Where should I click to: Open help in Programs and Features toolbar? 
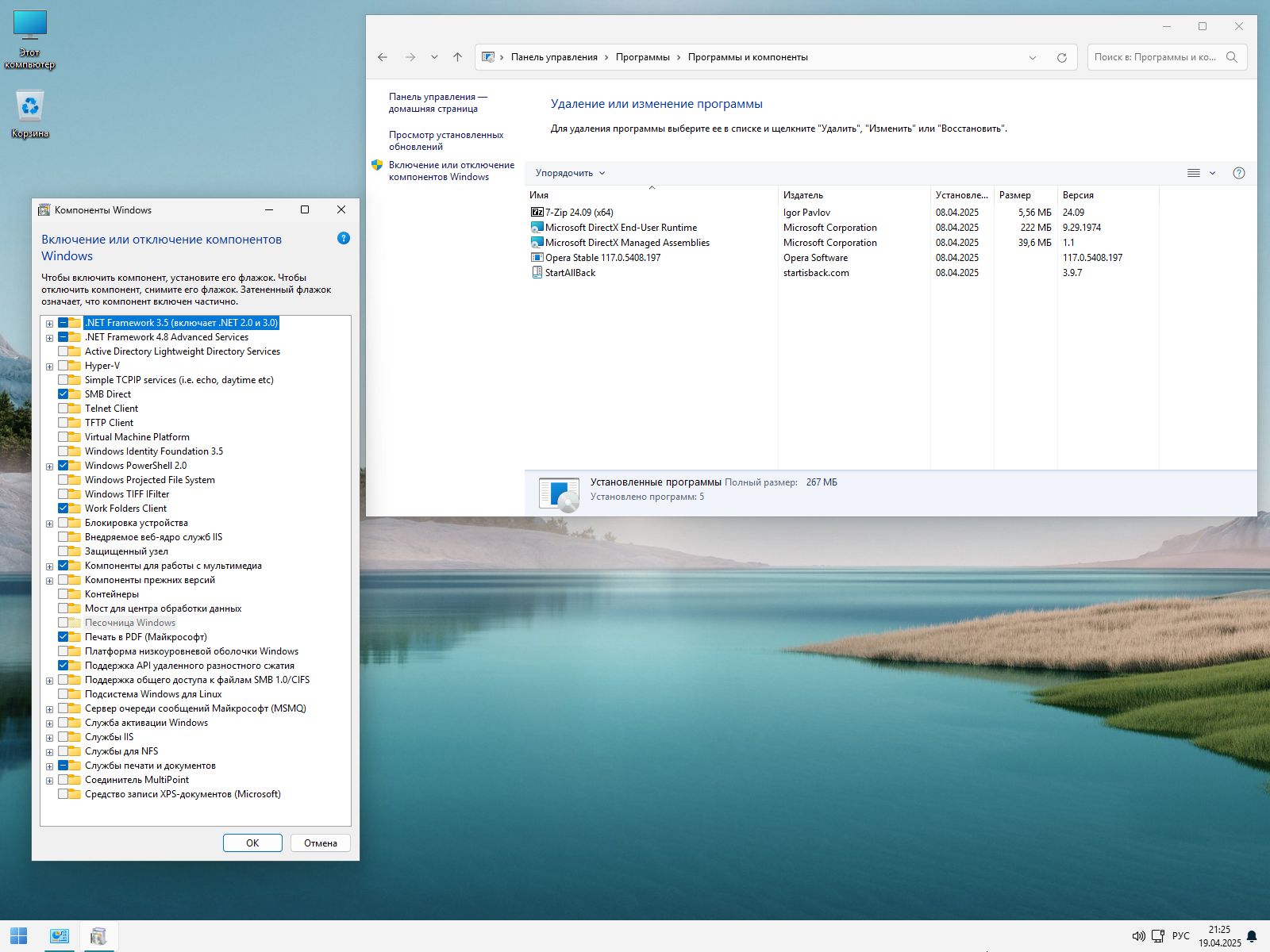pos(1239,173)
